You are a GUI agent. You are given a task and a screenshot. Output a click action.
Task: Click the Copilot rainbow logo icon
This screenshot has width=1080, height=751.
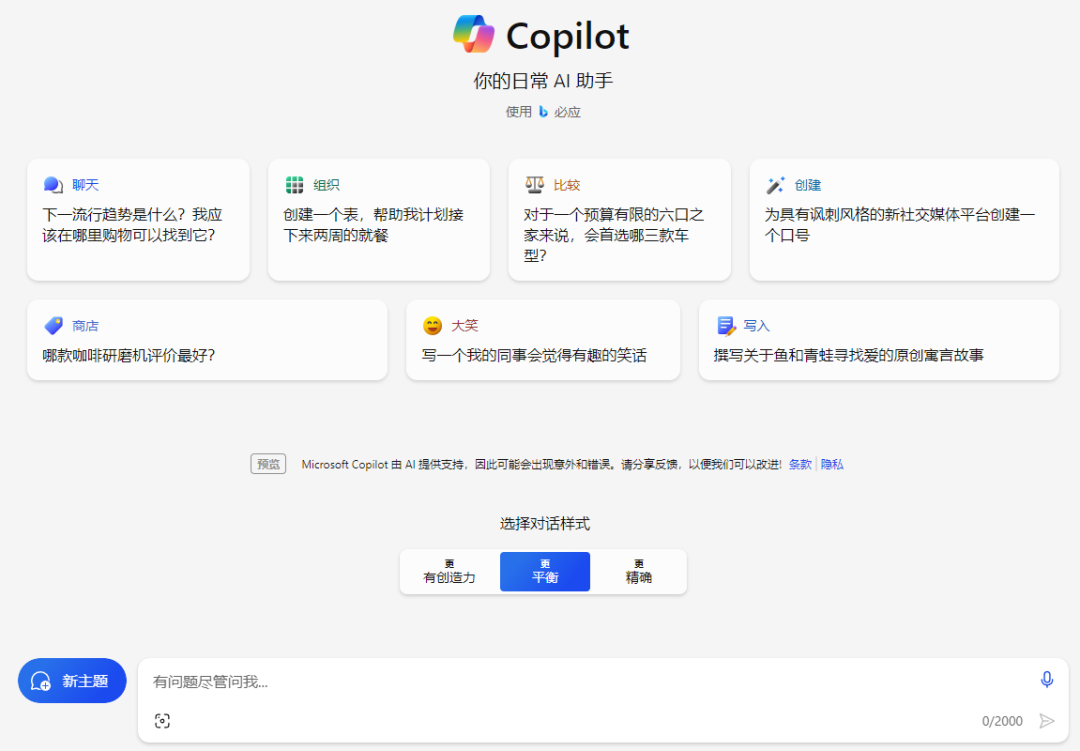(474, 34)
